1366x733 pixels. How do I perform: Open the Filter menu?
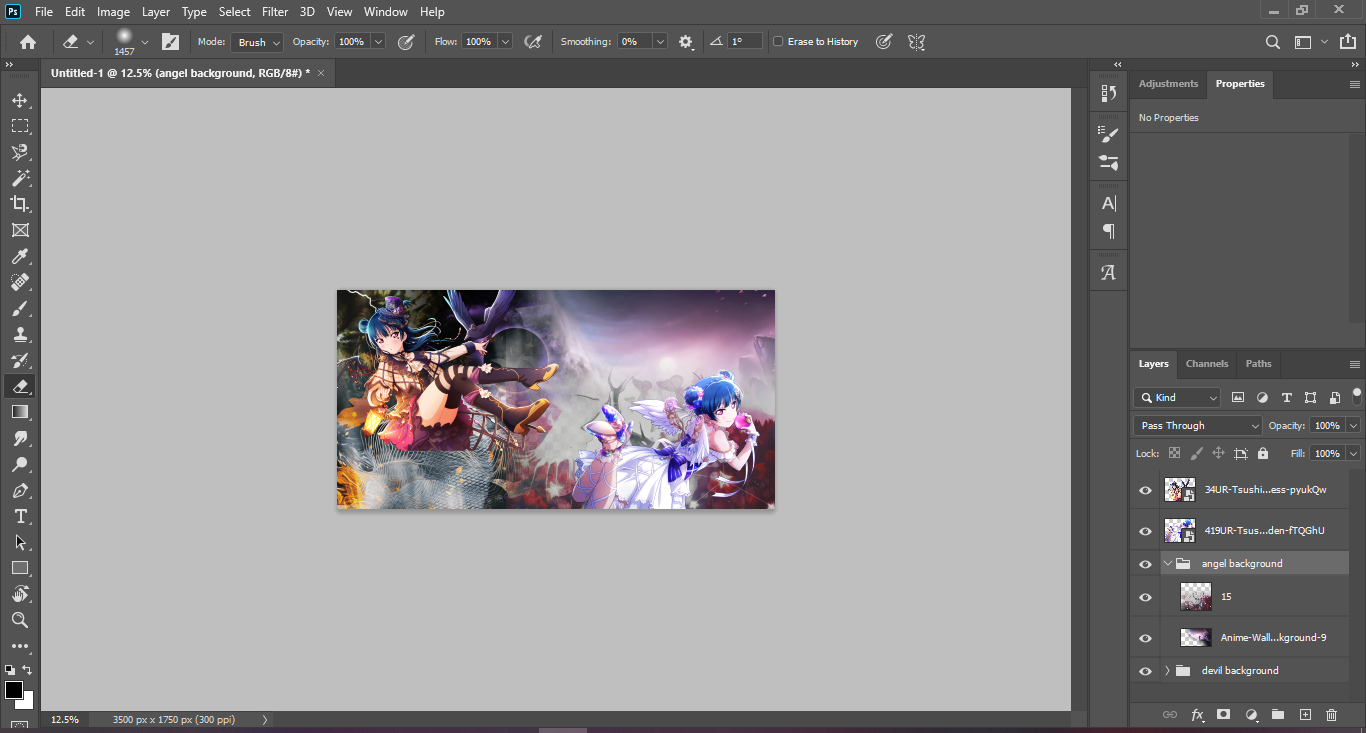[x=275, y=12]
